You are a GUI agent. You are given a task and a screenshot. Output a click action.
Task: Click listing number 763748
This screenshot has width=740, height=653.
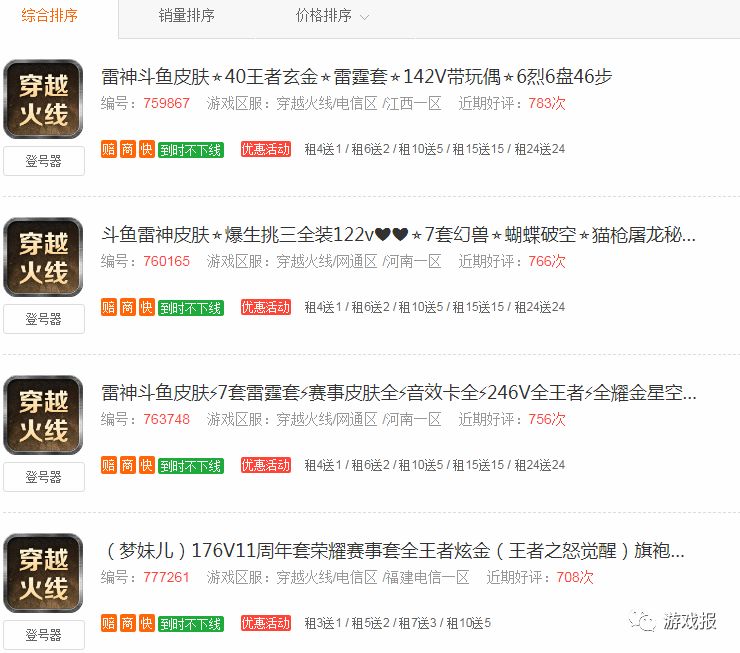(x=167, y=419)
